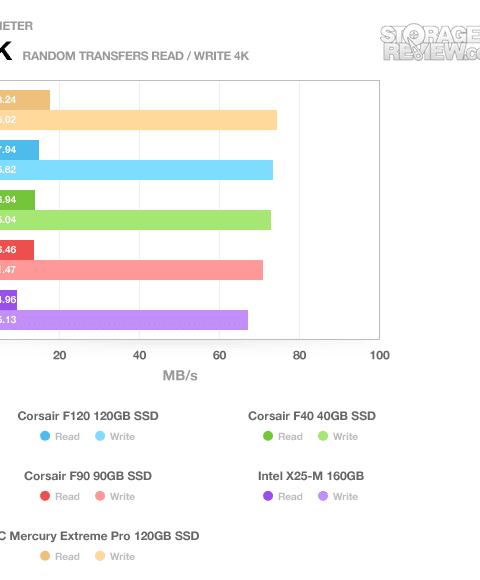
Task: Click the Mercury Extreme Pro Read tan swatch
Action: (45, 556)
